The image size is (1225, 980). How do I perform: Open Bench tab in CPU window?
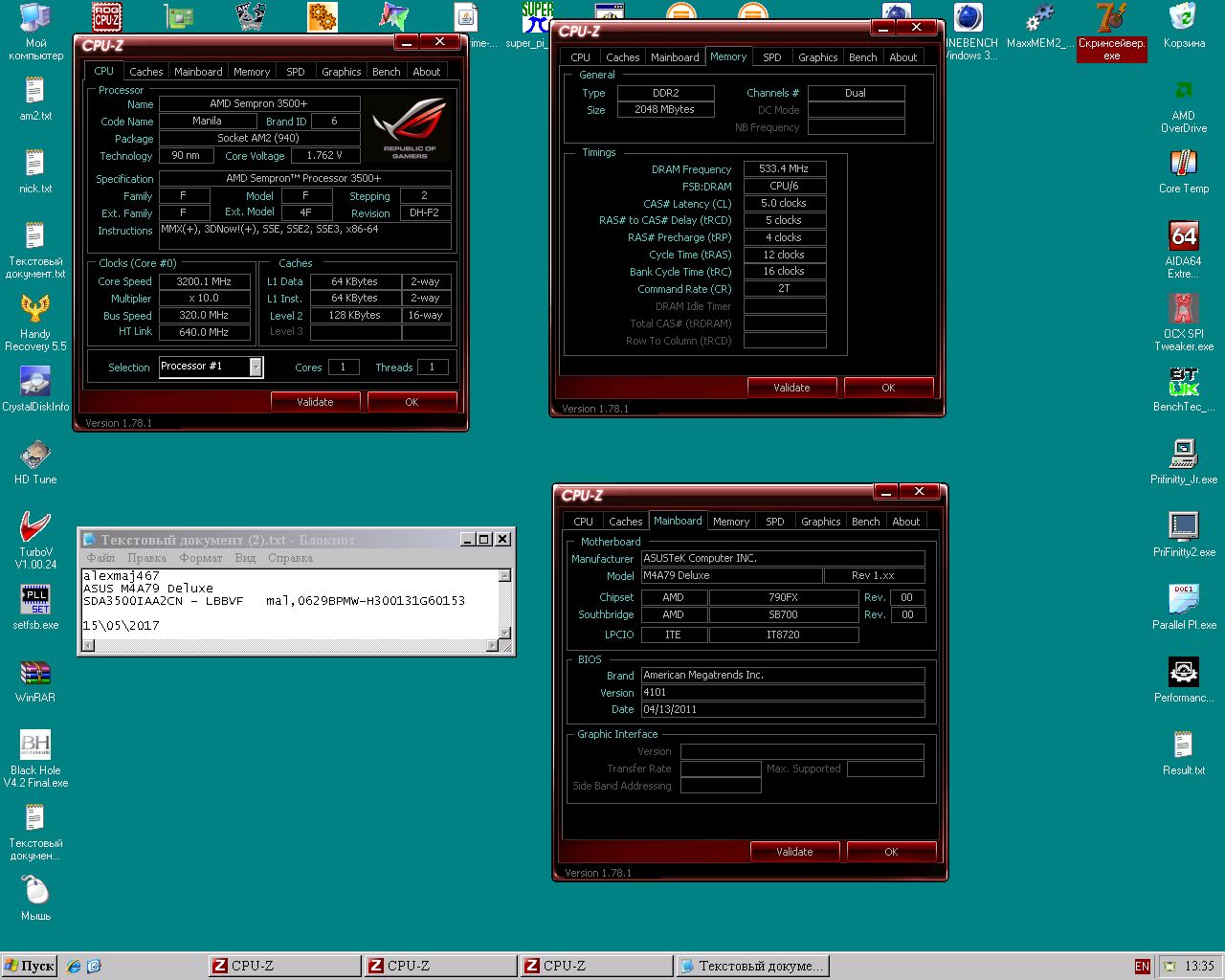(387, 72)
